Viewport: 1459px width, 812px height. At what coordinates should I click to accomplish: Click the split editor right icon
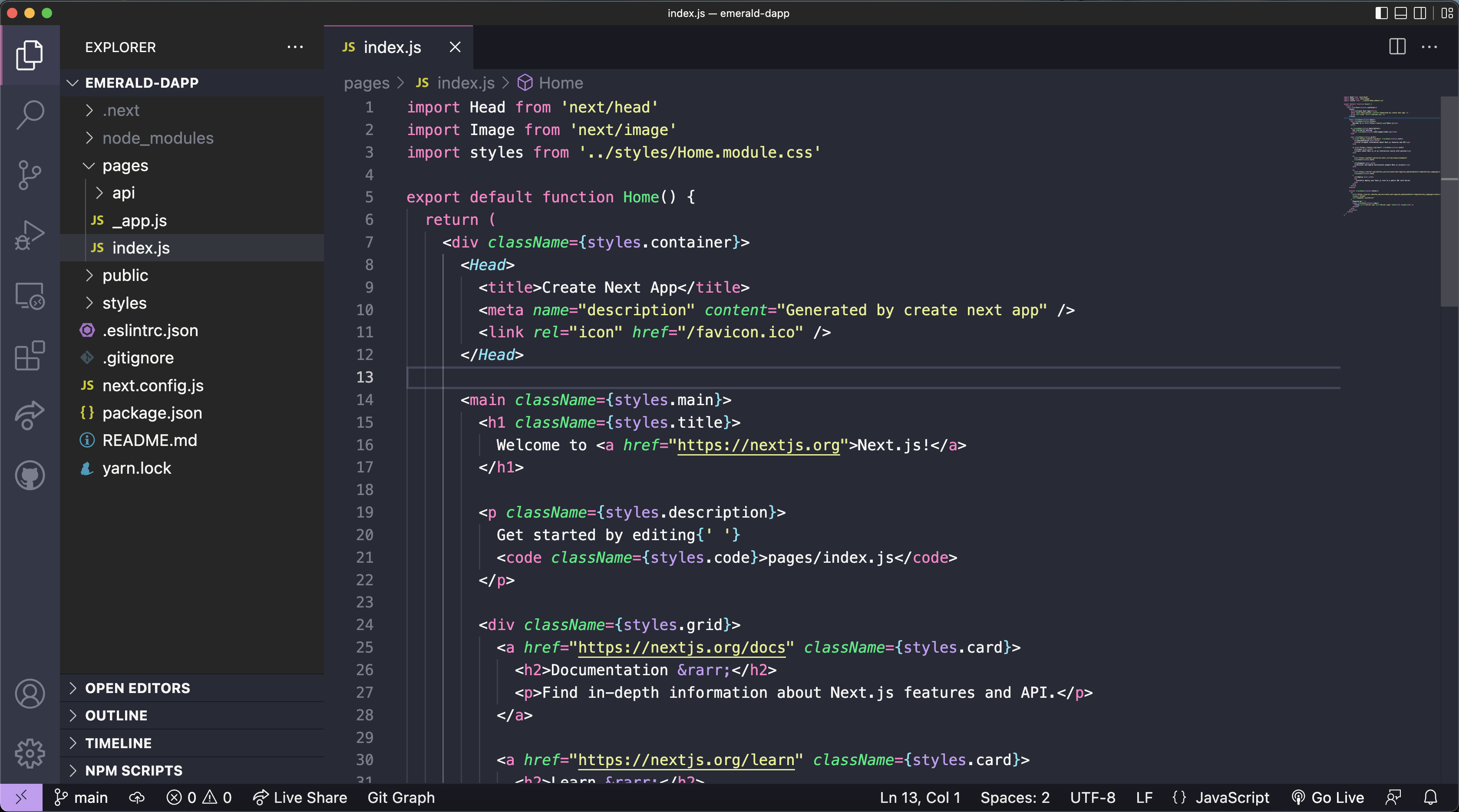tap(1397, 47)
